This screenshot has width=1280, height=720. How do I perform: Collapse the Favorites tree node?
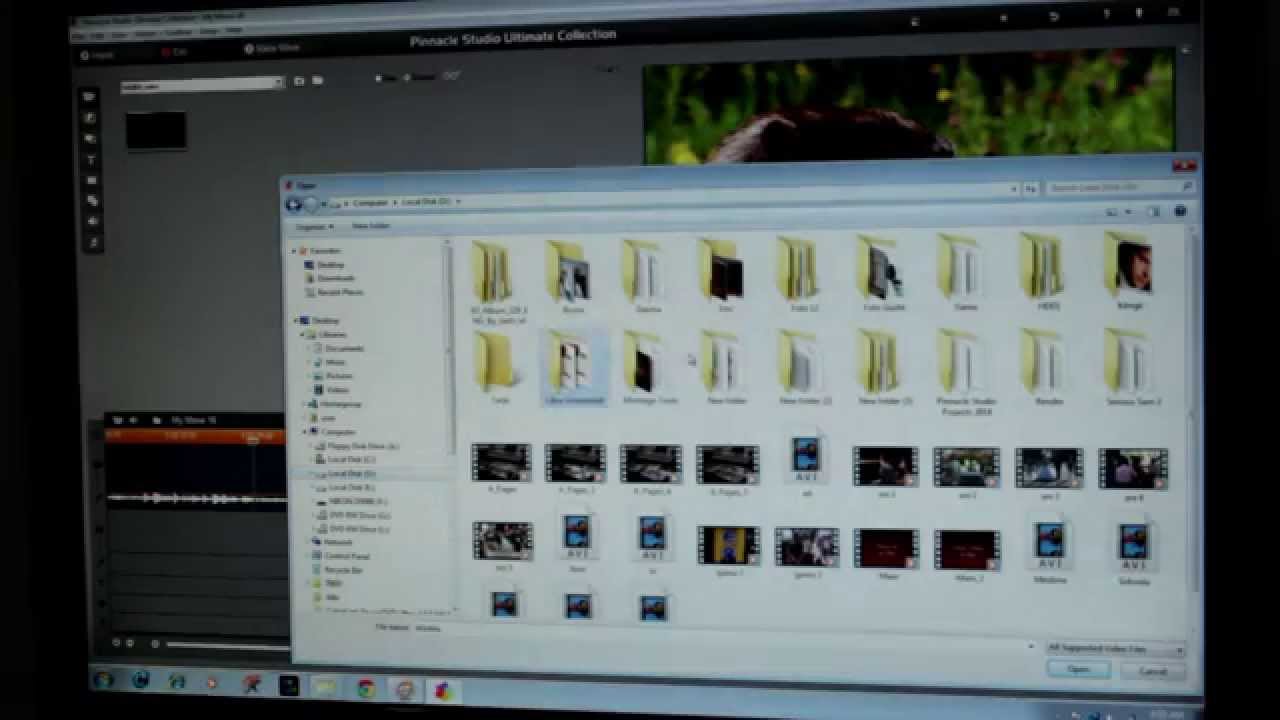pyautogui.click(x=294, y=251)
